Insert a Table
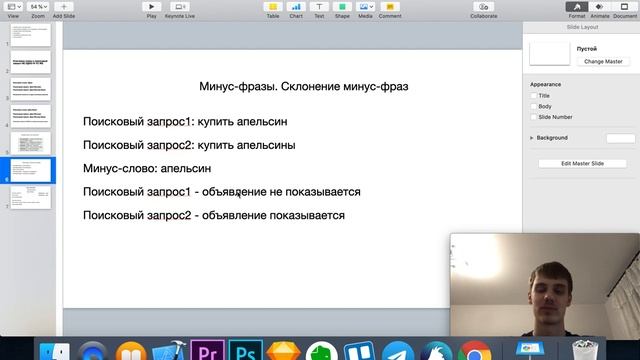 [273, 7]
